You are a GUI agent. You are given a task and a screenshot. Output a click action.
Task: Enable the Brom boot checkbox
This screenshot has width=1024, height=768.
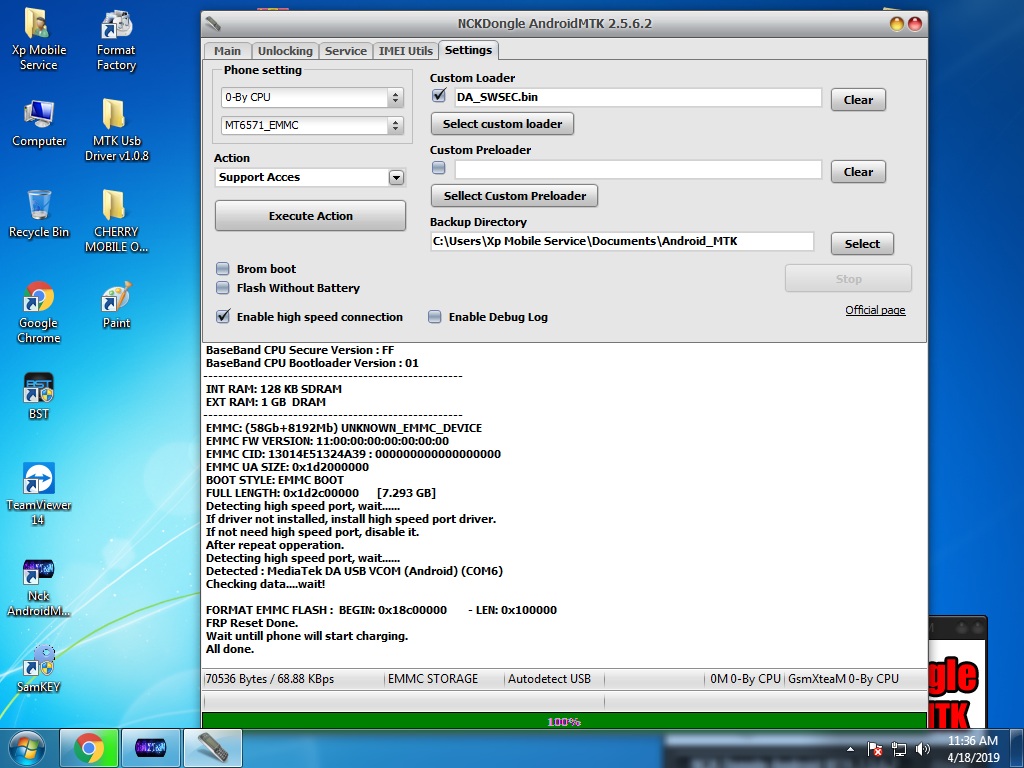[x=223, y=268]
